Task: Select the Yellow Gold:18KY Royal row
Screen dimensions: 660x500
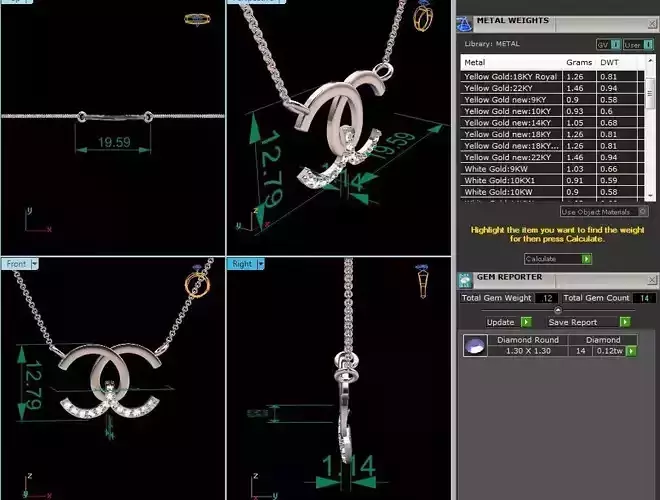Action: (x=552, y=77)
